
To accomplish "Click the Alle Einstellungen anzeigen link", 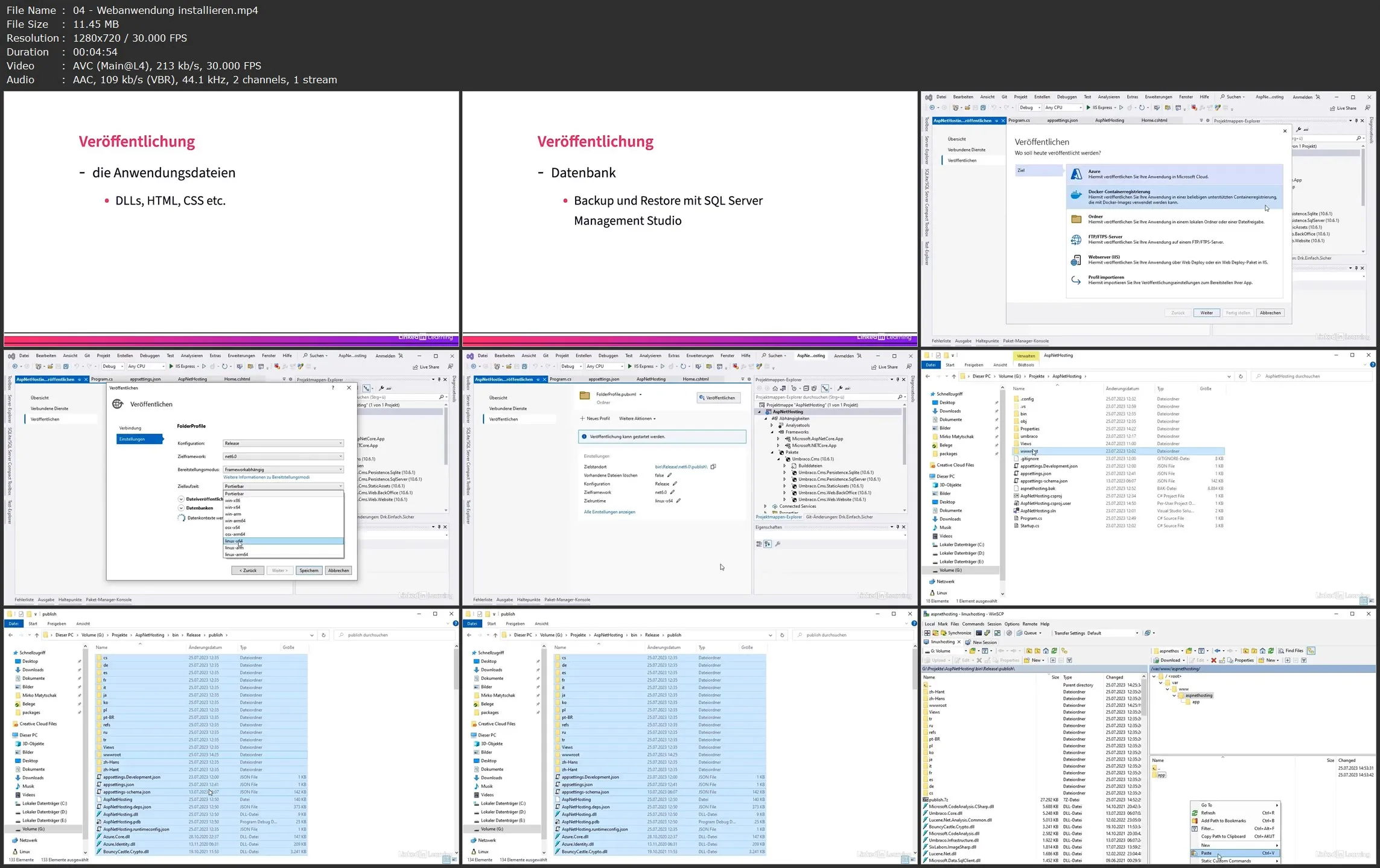I will pyautogui.click(x=609, y=512).
